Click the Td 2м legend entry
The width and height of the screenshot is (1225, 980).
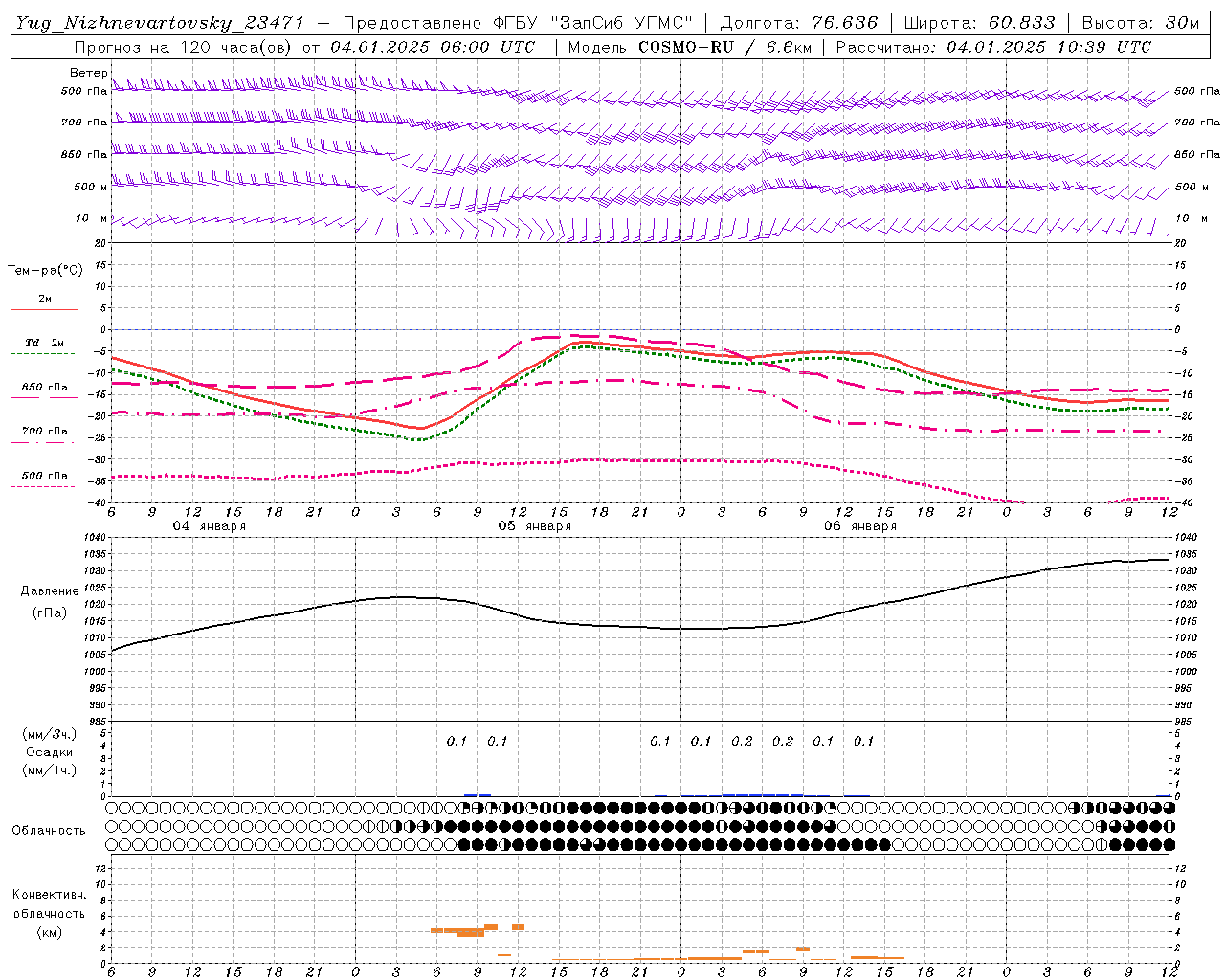(x=45, y=343)
